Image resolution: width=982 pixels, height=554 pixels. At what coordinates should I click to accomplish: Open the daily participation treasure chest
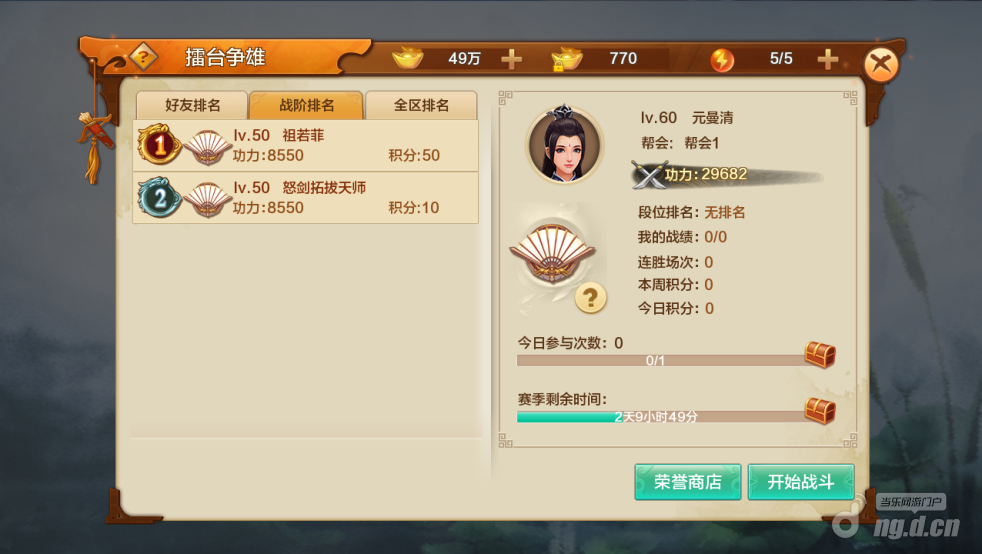coord(820,354)
